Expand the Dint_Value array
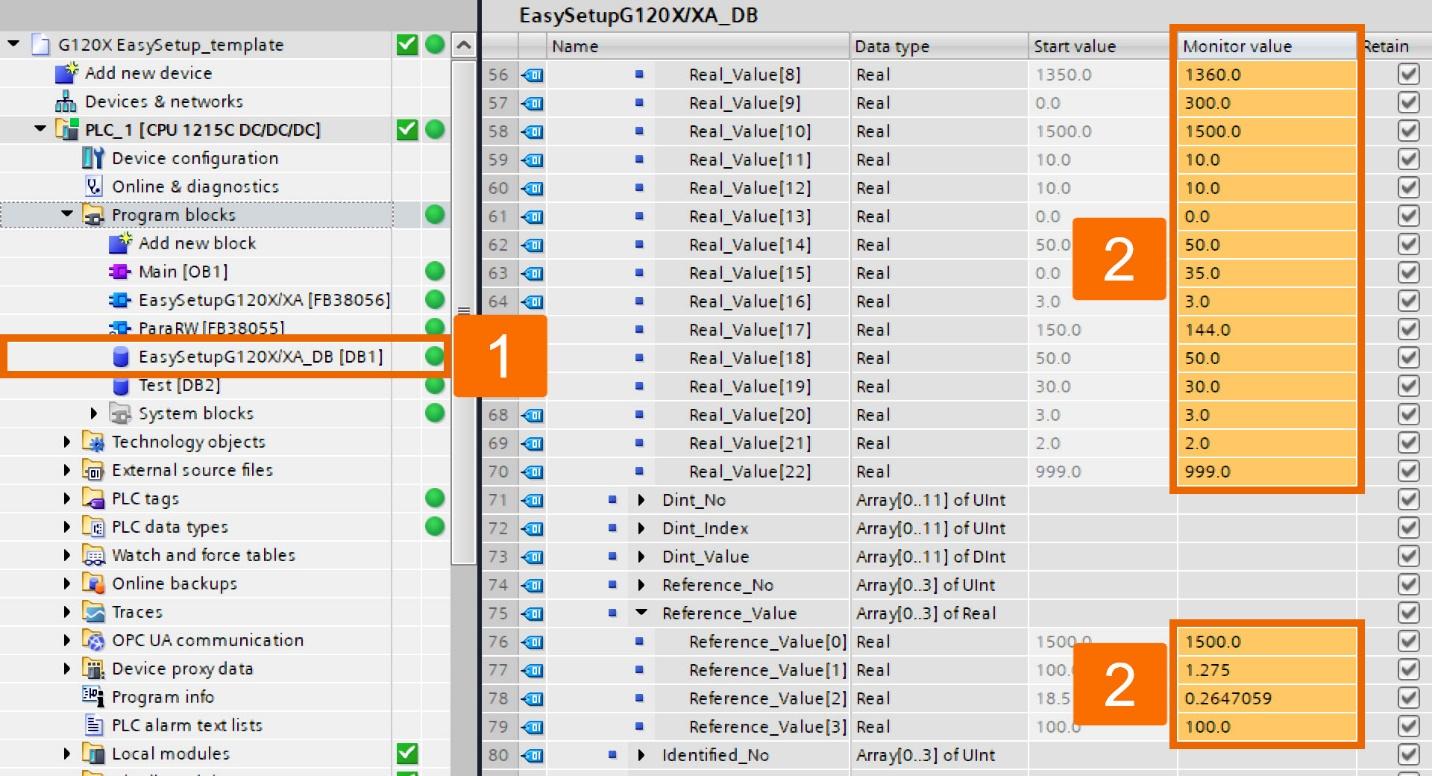Image resolution: width=1432 pixels, height=776 pixels. [x=641, y=557]
